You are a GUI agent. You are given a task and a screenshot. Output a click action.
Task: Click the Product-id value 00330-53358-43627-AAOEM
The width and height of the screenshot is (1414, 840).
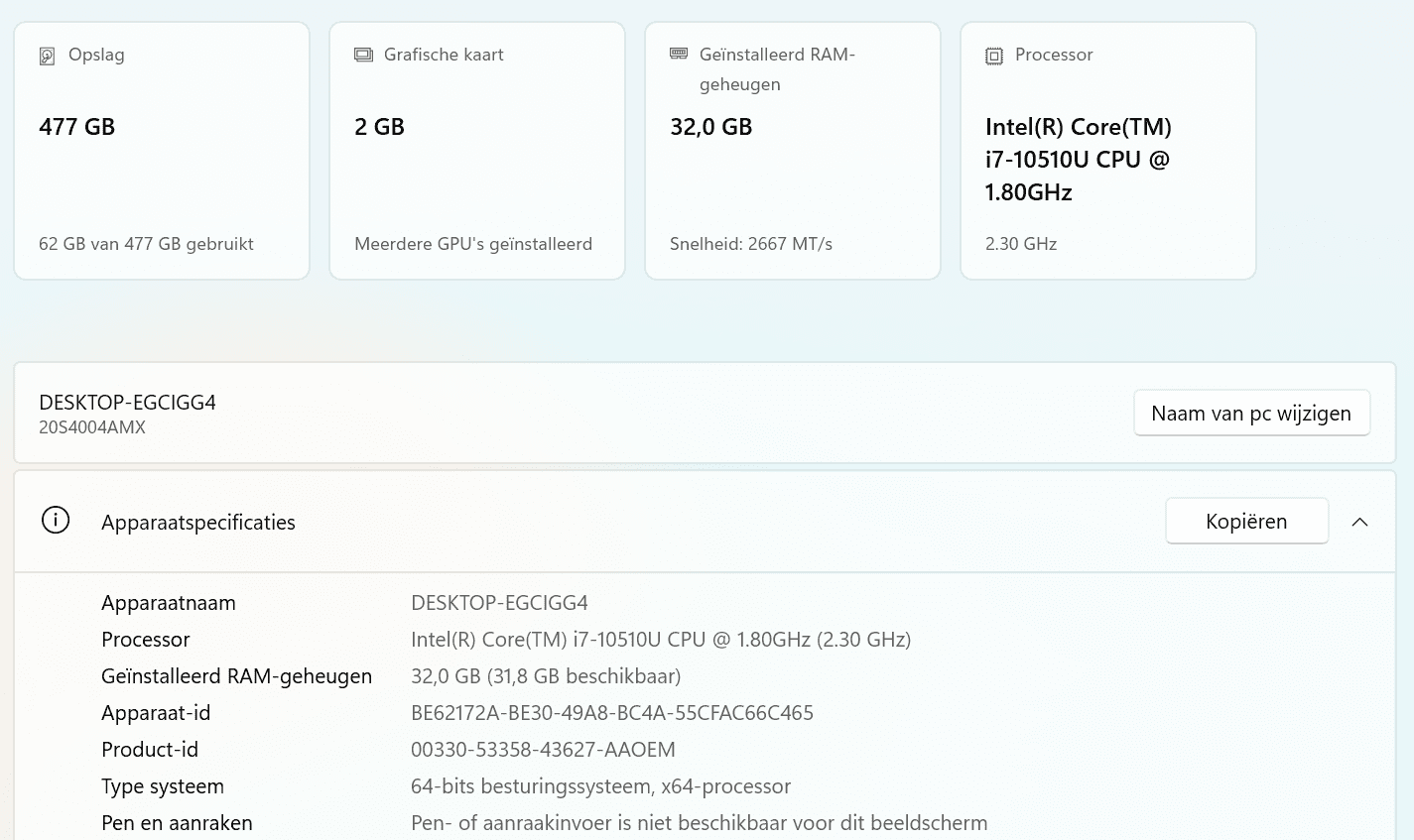543,750
